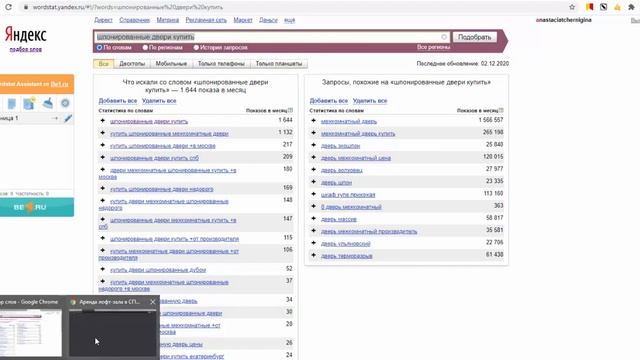Select the 'По регионам' radio option
640x360 pixels.
point(145,47)
